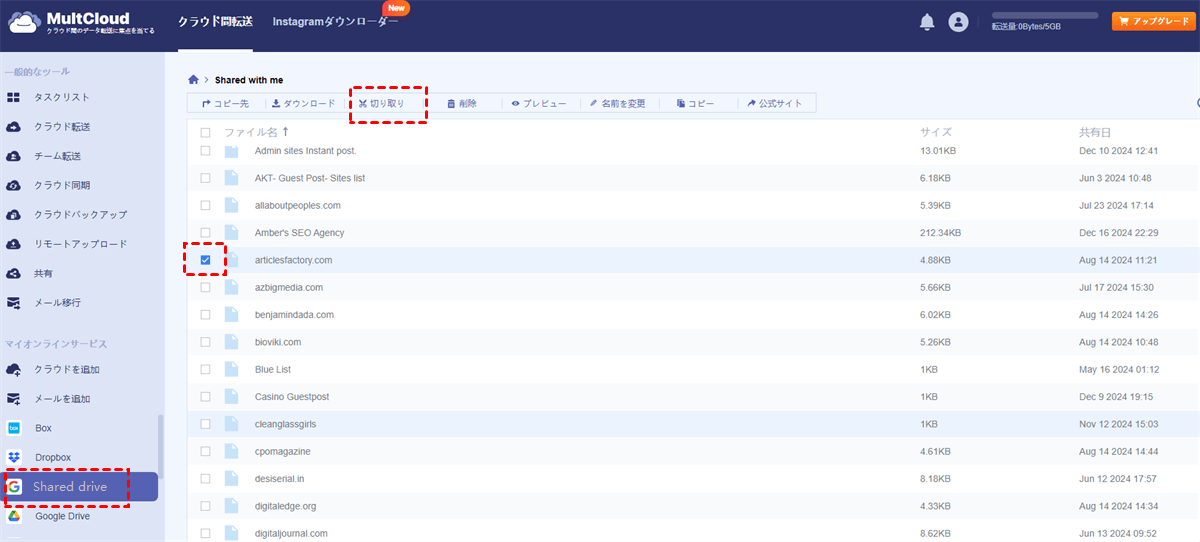Click the リモートアップロード upload icon

14,244
